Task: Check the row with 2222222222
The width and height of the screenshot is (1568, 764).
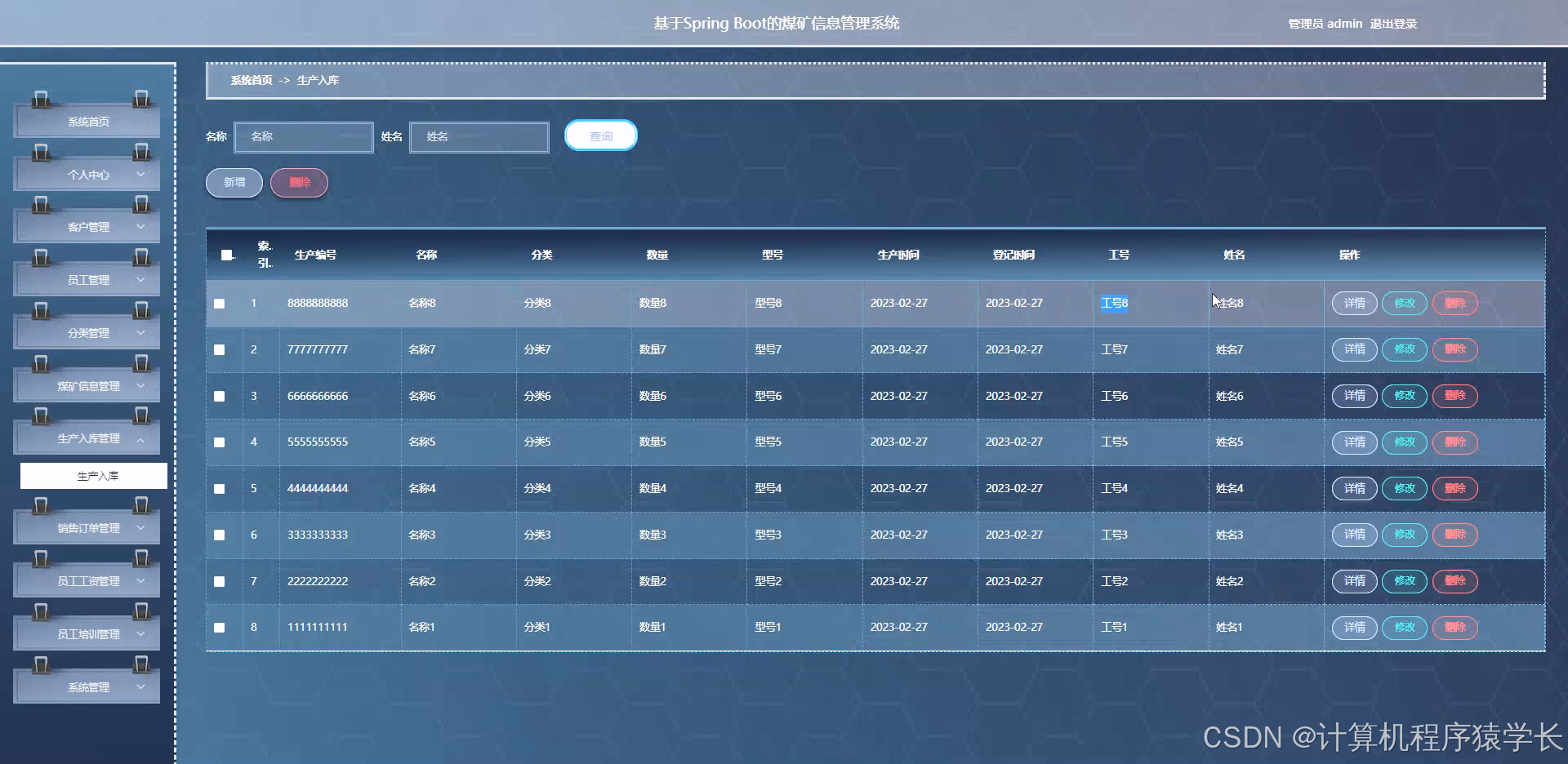Action: [219, 581]
